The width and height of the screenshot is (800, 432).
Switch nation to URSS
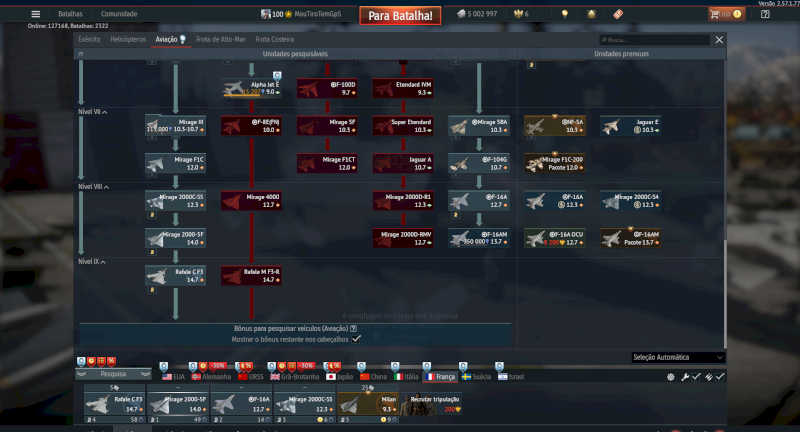[x=251, y=377]
